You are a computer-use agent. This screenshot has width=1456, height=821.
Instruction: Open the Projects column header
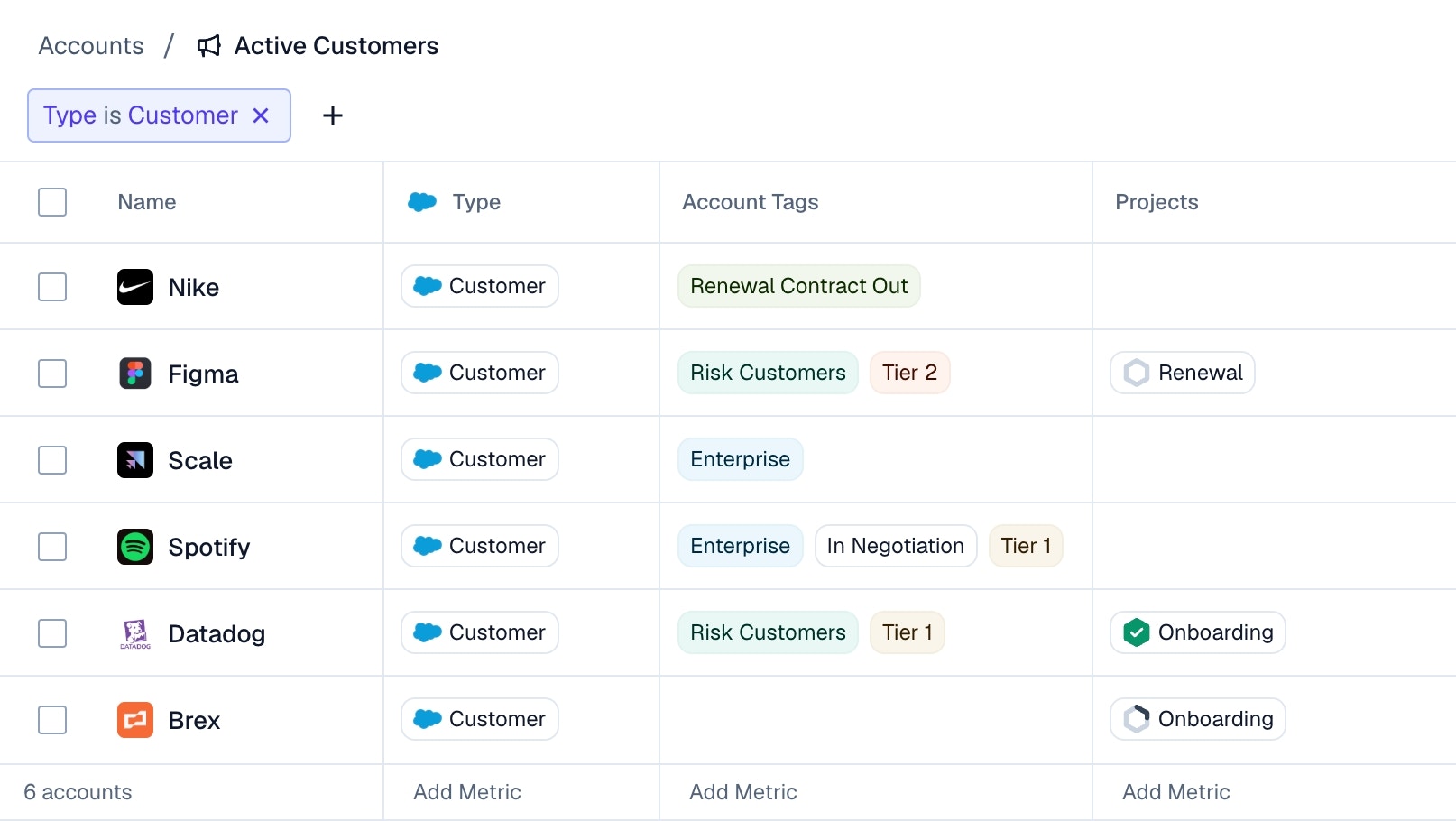point(1156,202)
